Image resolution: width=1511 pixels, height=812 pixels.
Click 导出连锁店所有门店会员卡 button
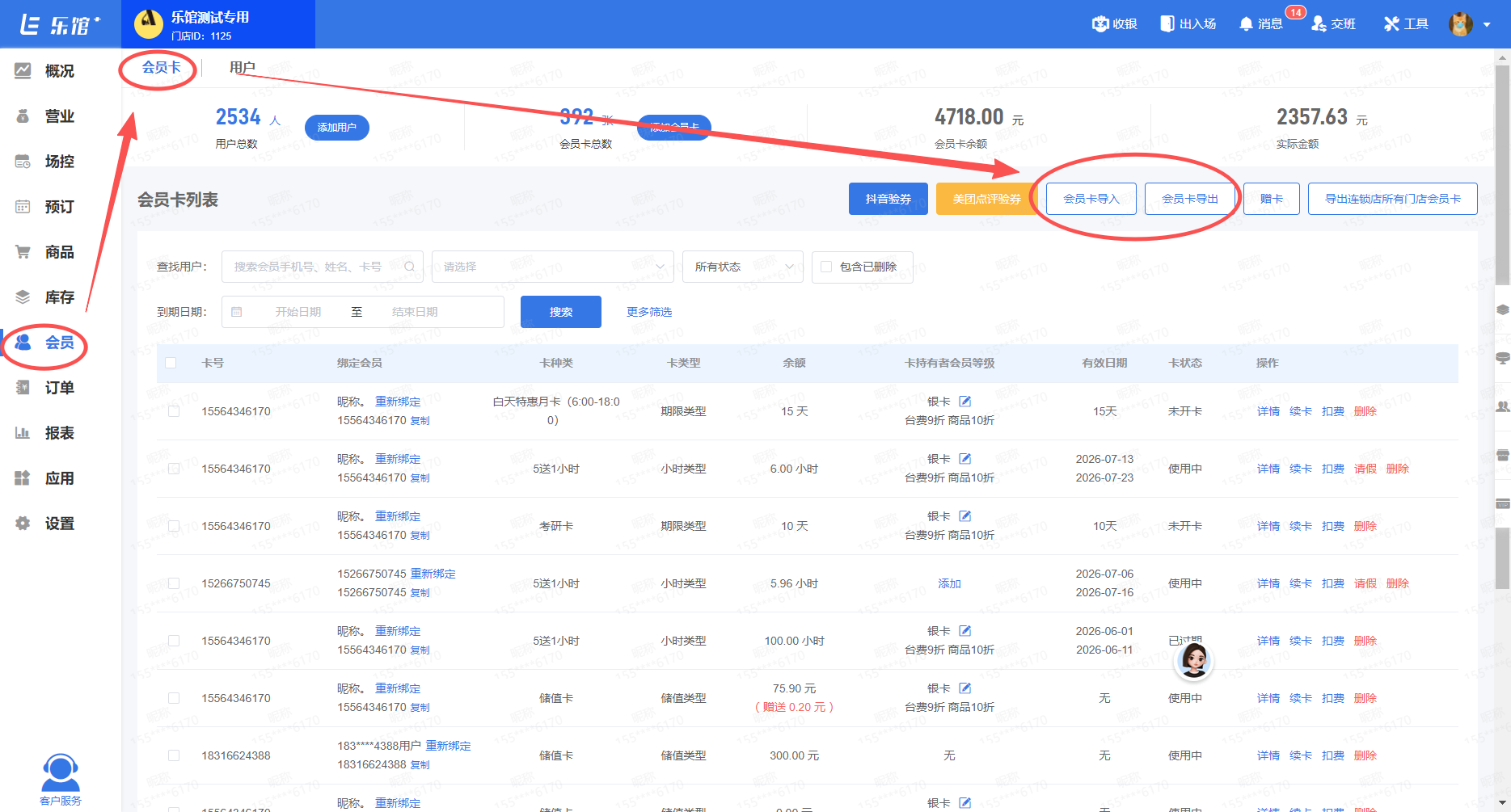tap(1393, 199)
